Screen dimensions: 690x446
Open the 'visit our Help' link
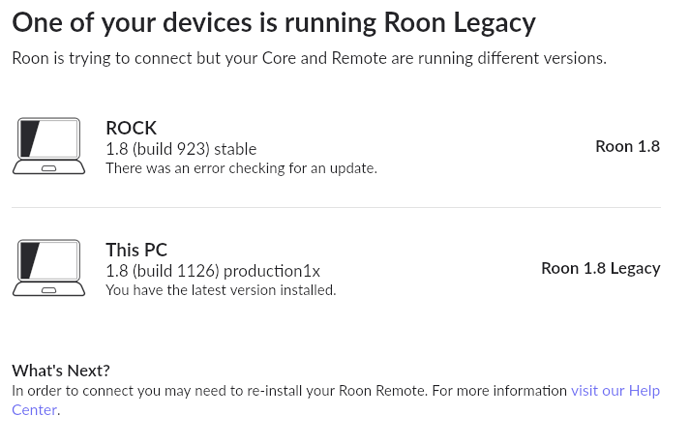(x=615, y=391)
